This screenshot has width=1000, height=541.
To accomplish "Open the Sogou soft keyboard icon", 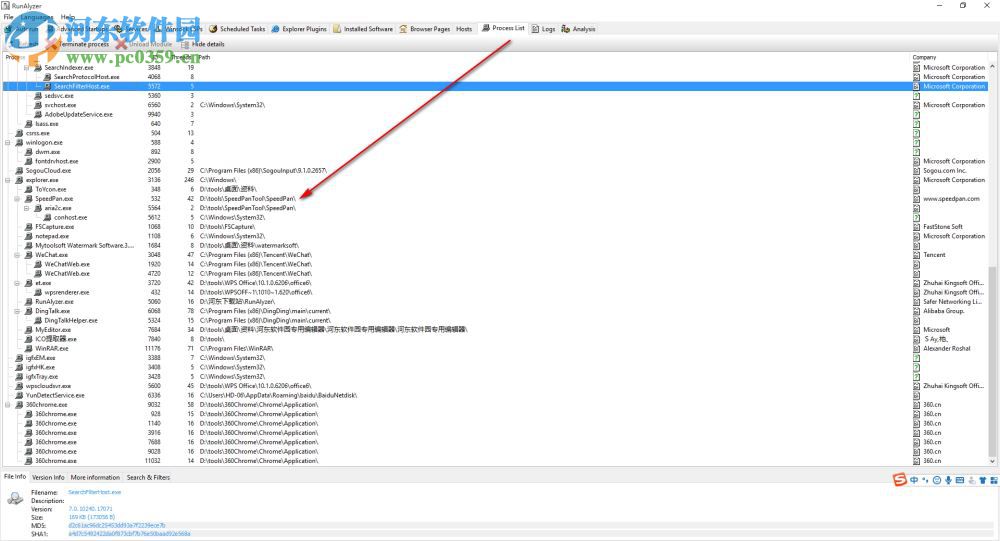I will pyautogui.click(x=960, y=480).
